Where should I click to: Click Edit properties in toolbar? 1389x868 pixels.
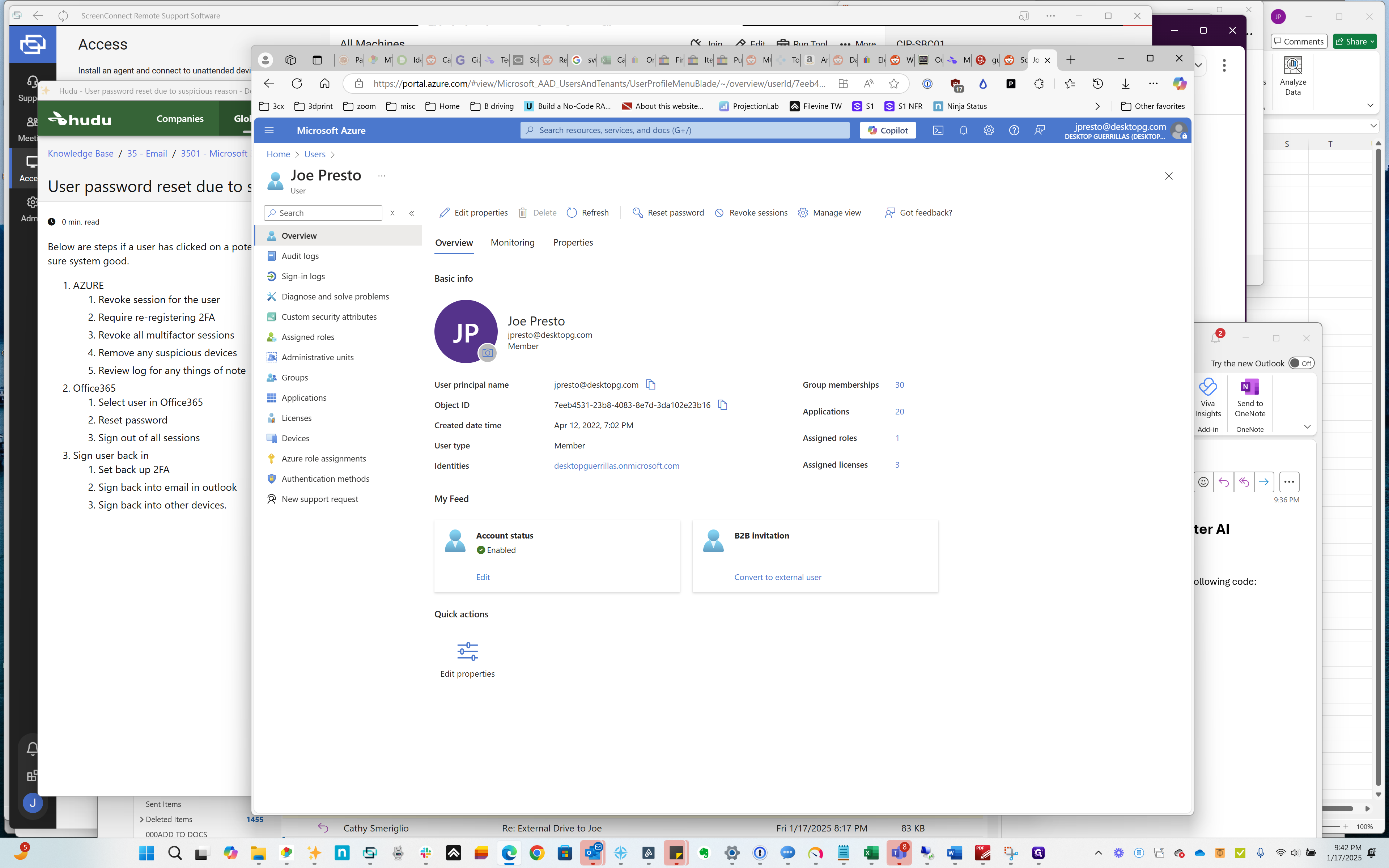(x=473, y=213)
